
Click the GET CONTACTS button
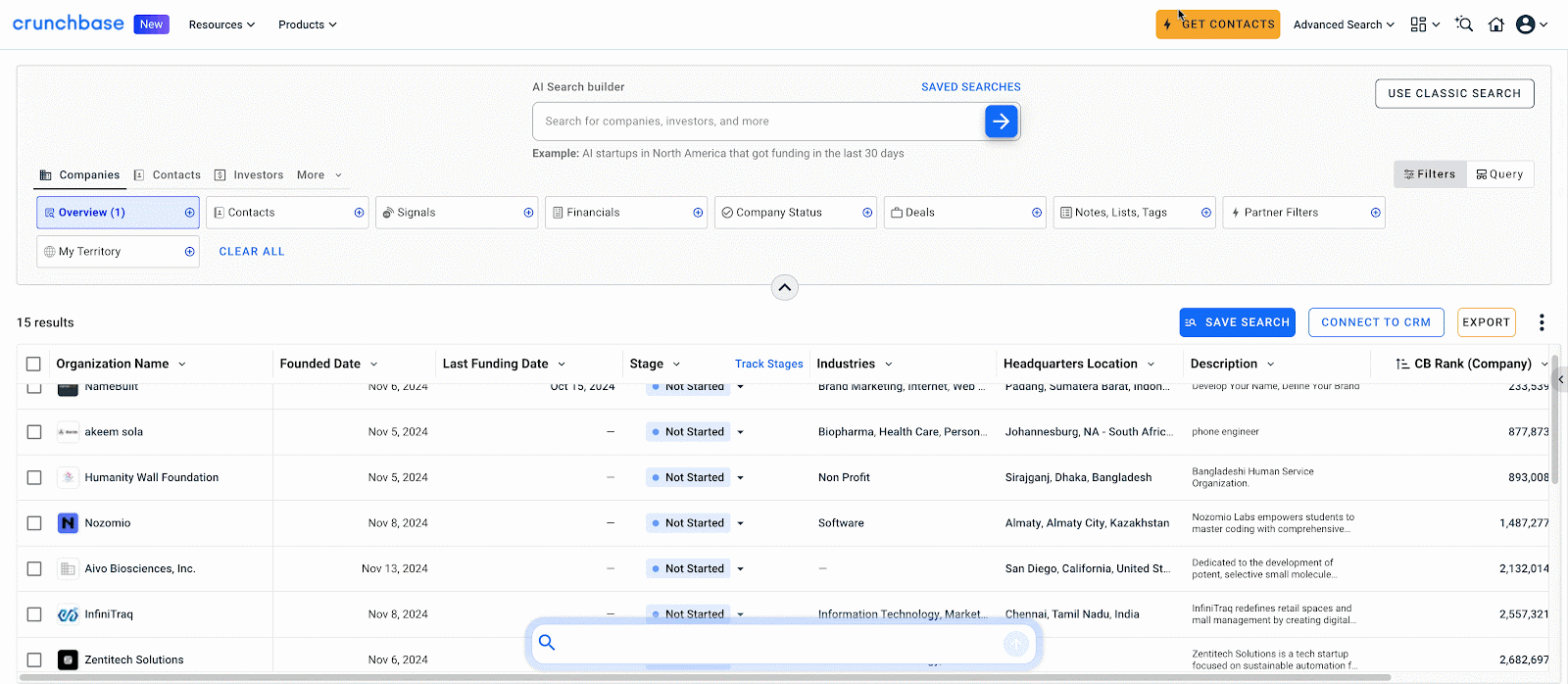click(x=1218, y=24)
